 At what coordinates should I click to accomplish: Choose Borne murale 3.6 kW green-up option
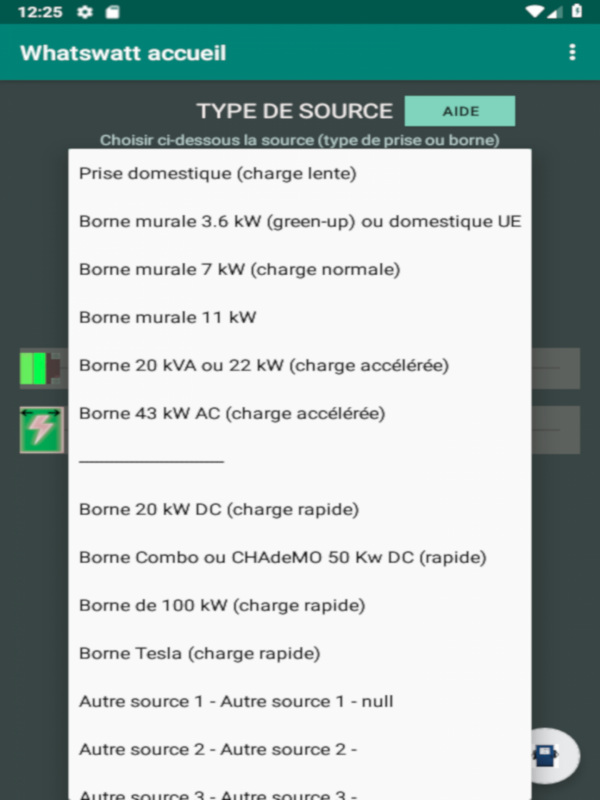pos(300,221)
